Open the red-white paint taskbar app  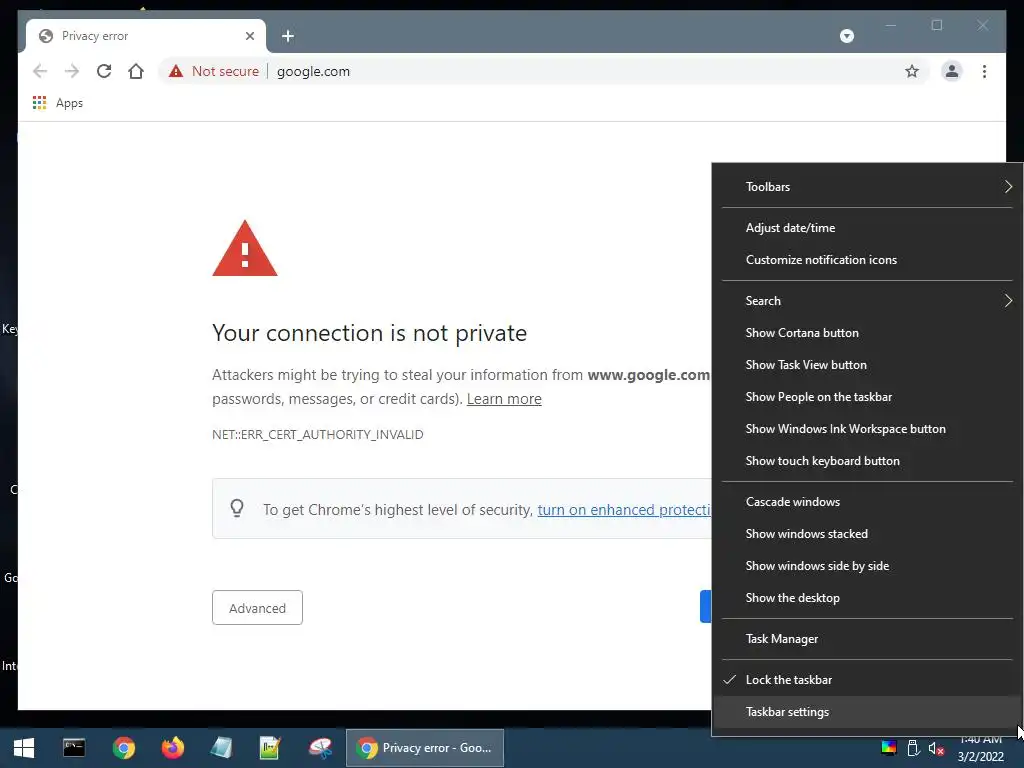coord(320,748)
